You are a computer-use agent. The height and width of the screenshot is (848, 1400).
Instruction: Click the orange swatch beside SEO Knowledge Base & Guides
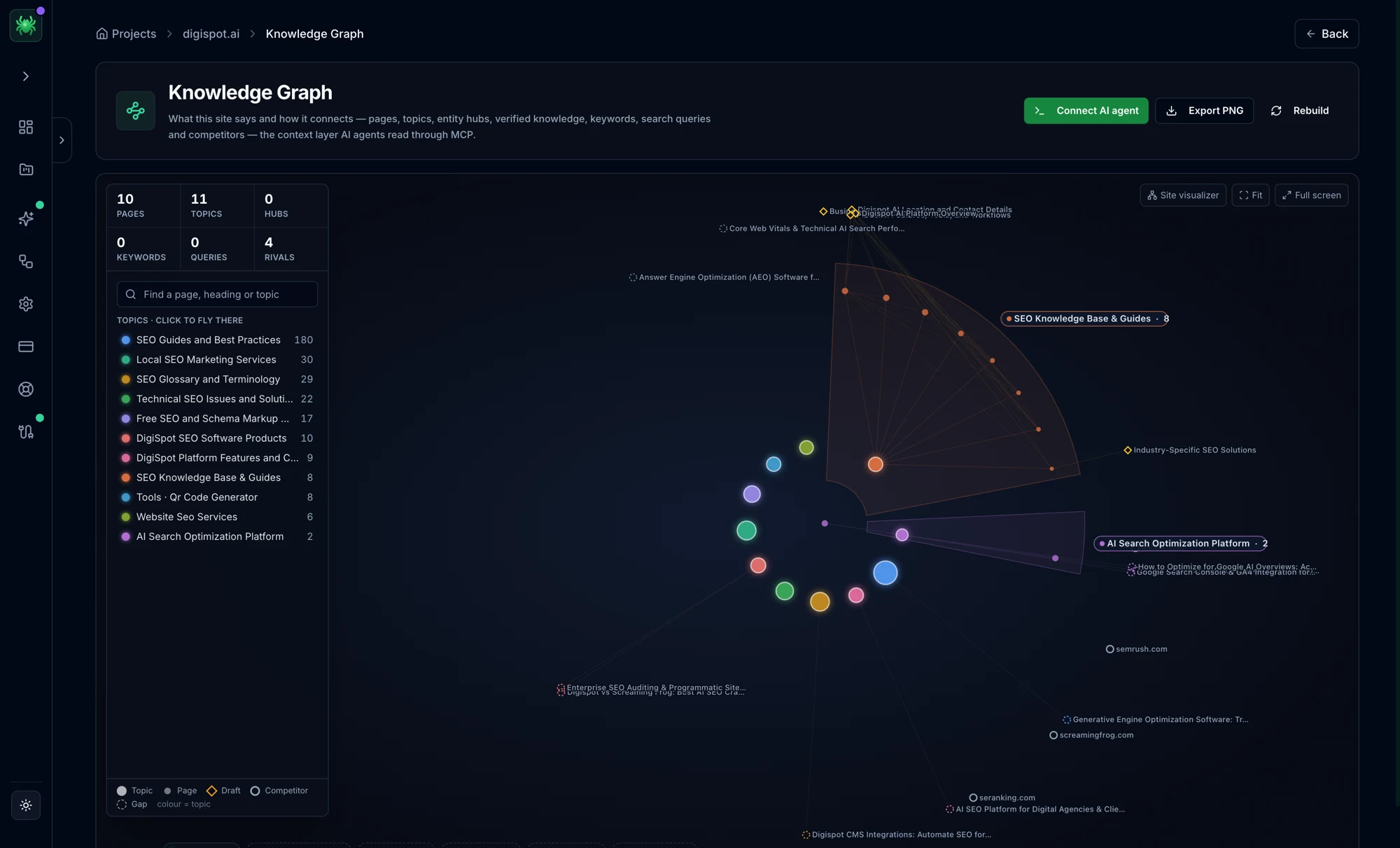[126, 478]
